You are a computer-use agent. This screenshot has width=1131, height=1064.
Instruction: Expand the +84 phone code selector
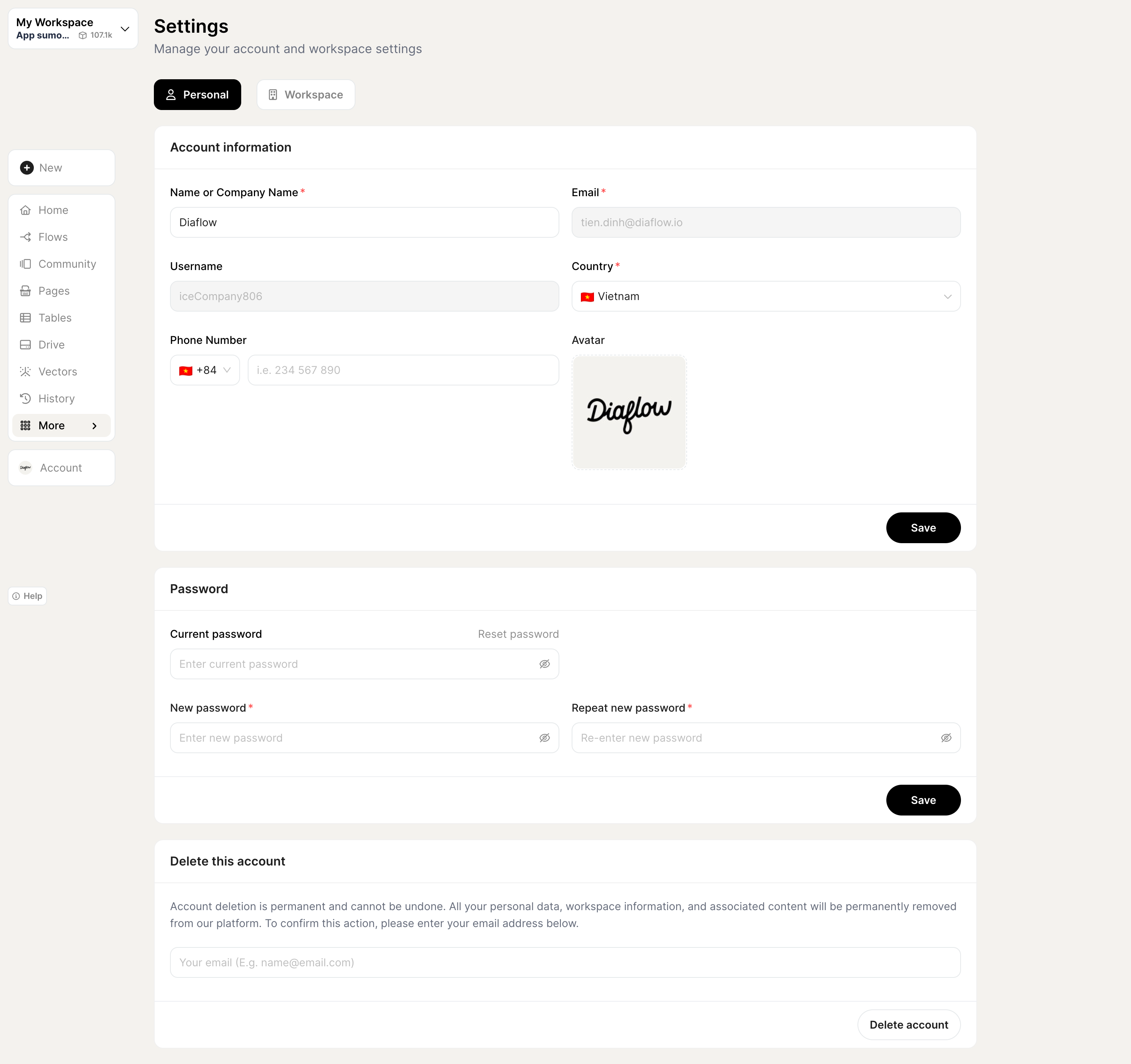205,370
